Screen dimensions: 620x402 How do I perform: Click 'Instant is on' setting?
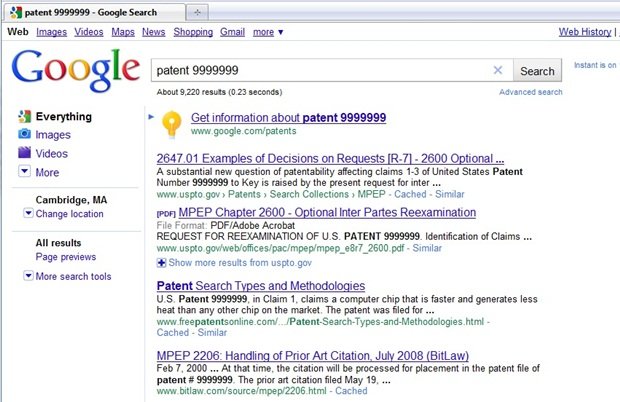pyautogui.click(x=595, y=65)
